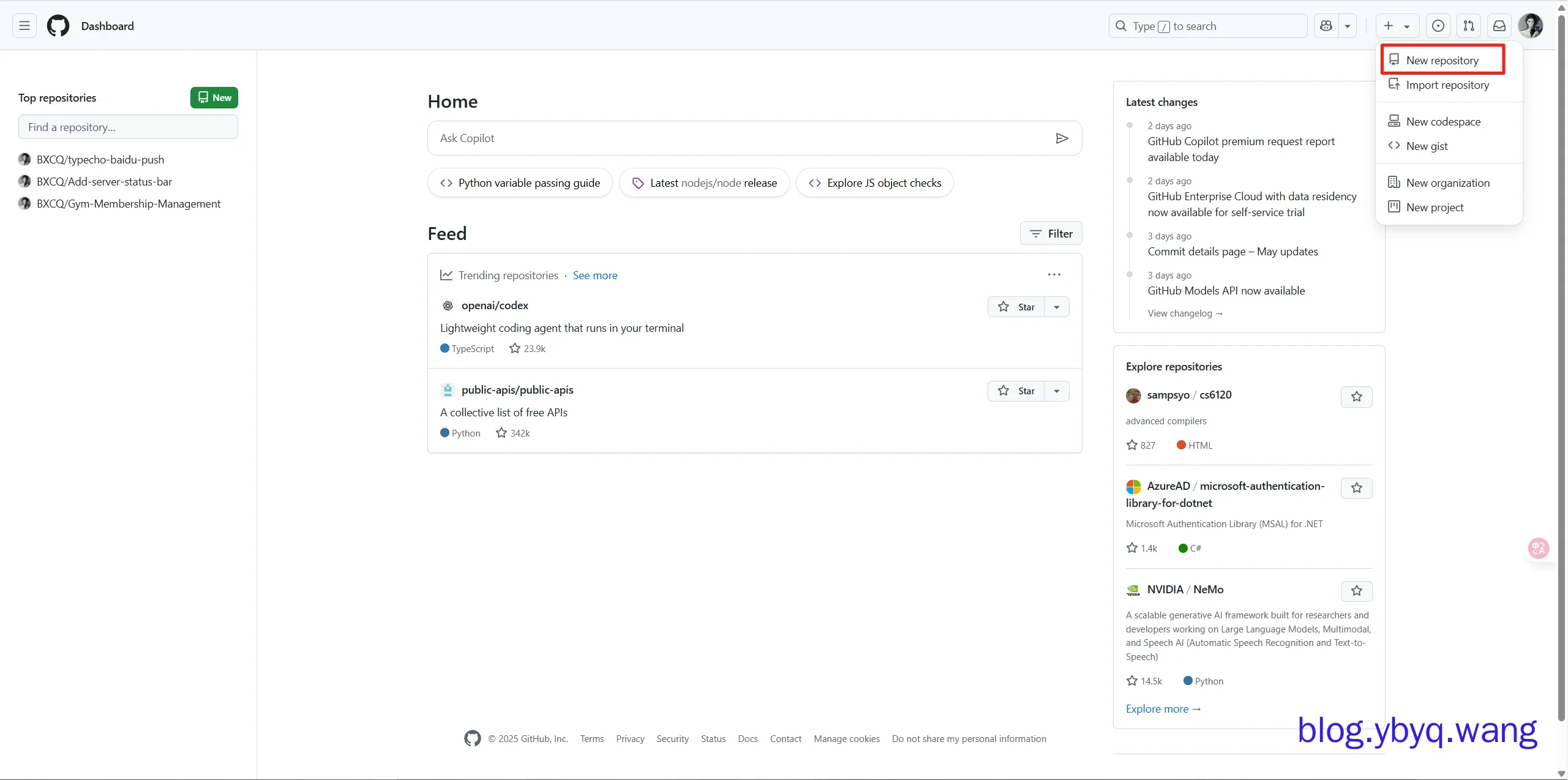The image size is (1568, 780).
Task: Focus the Find a repository field
Action: (128, 127)
